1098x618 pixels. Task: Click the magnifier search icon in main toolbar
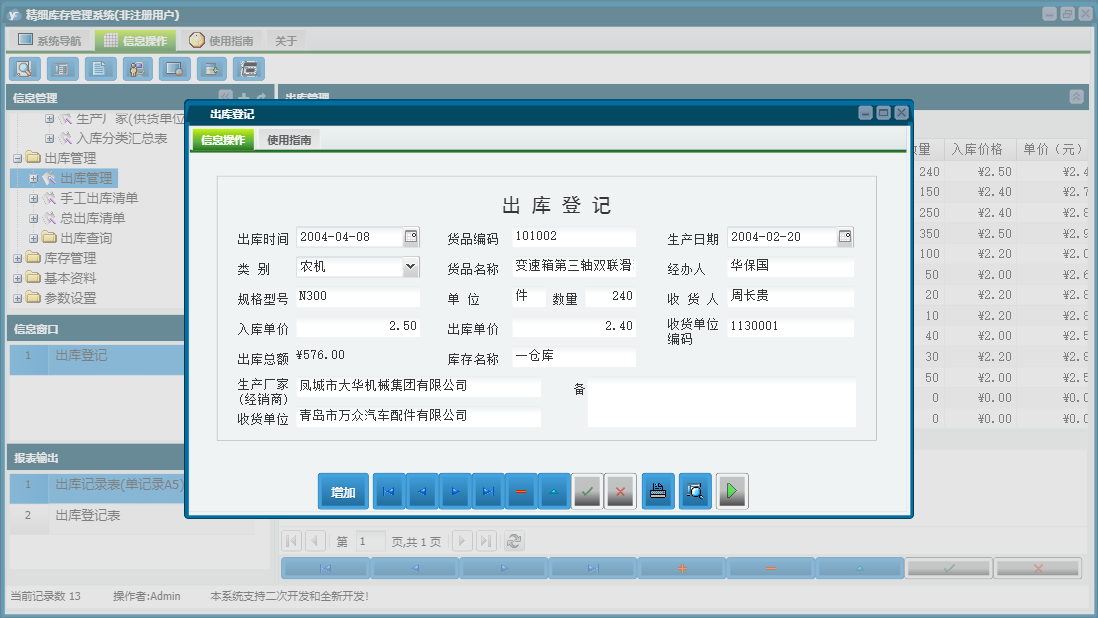[x=24, y=69]
